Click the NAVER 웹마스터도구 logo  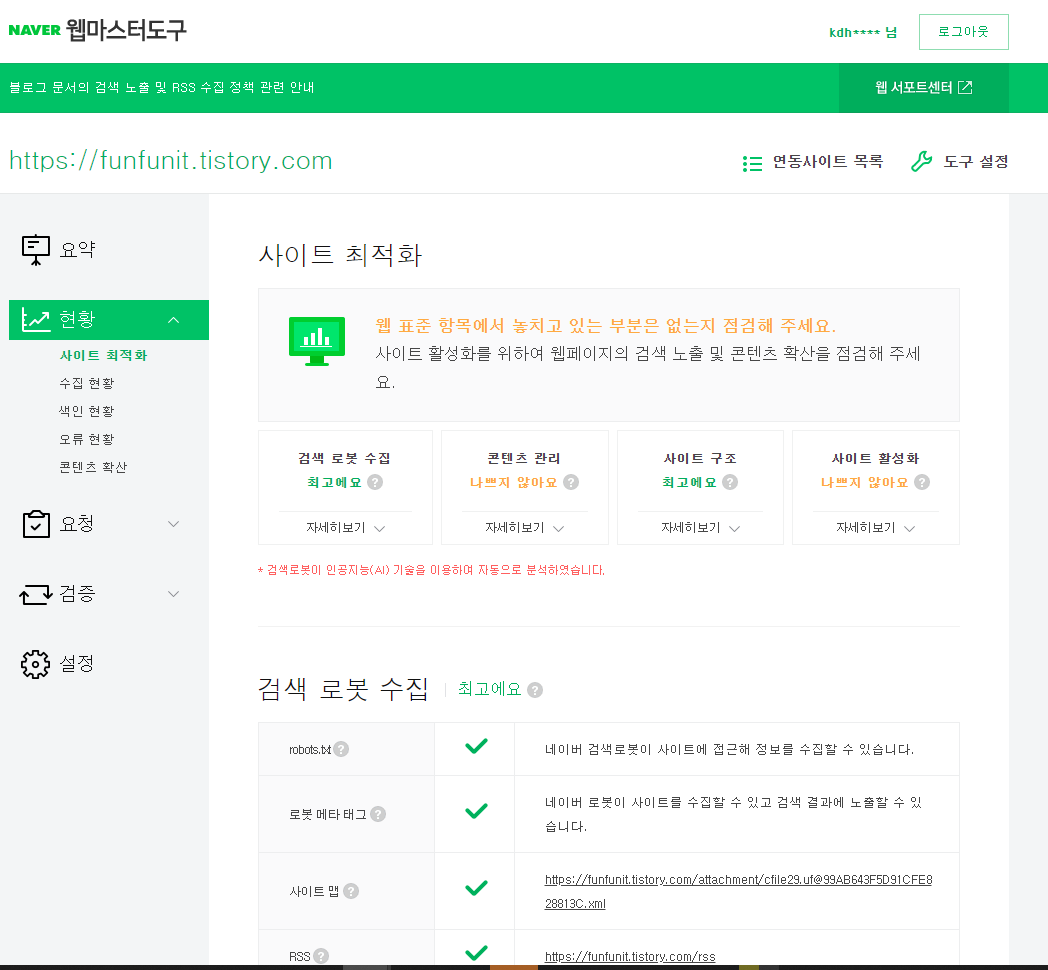coord(98,31)
